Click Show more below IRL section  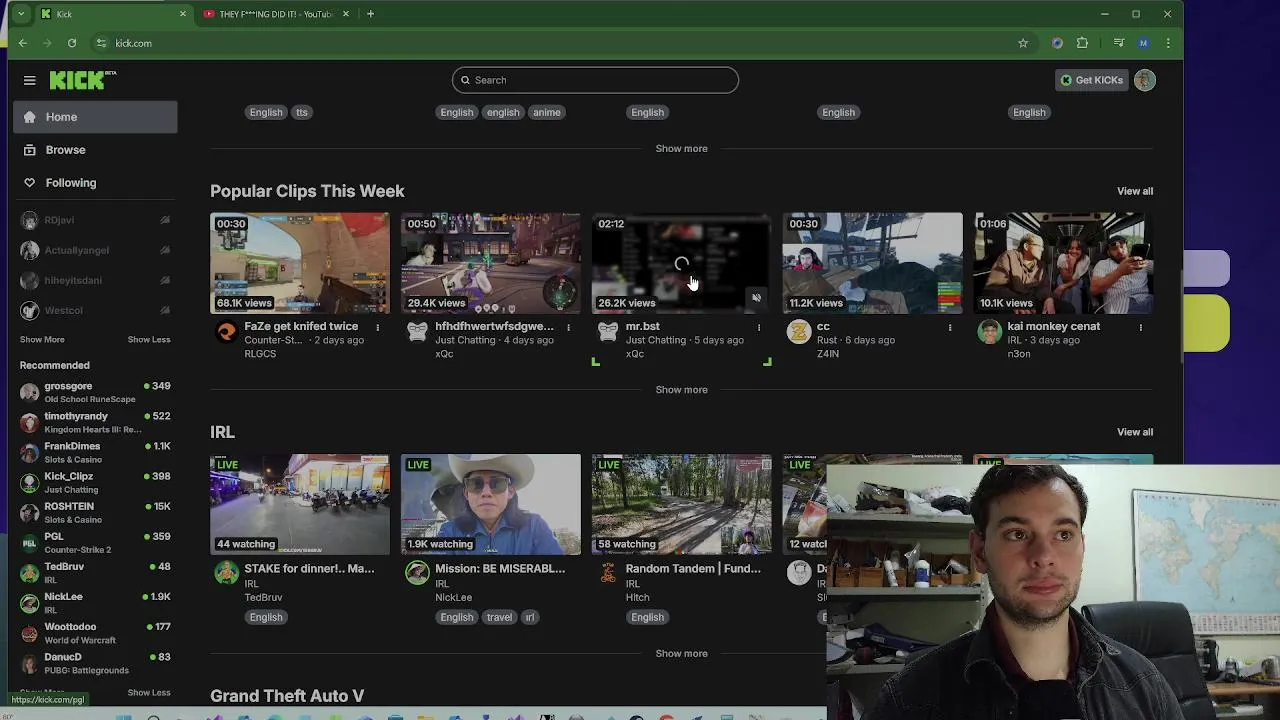click(x=681, y=654)
